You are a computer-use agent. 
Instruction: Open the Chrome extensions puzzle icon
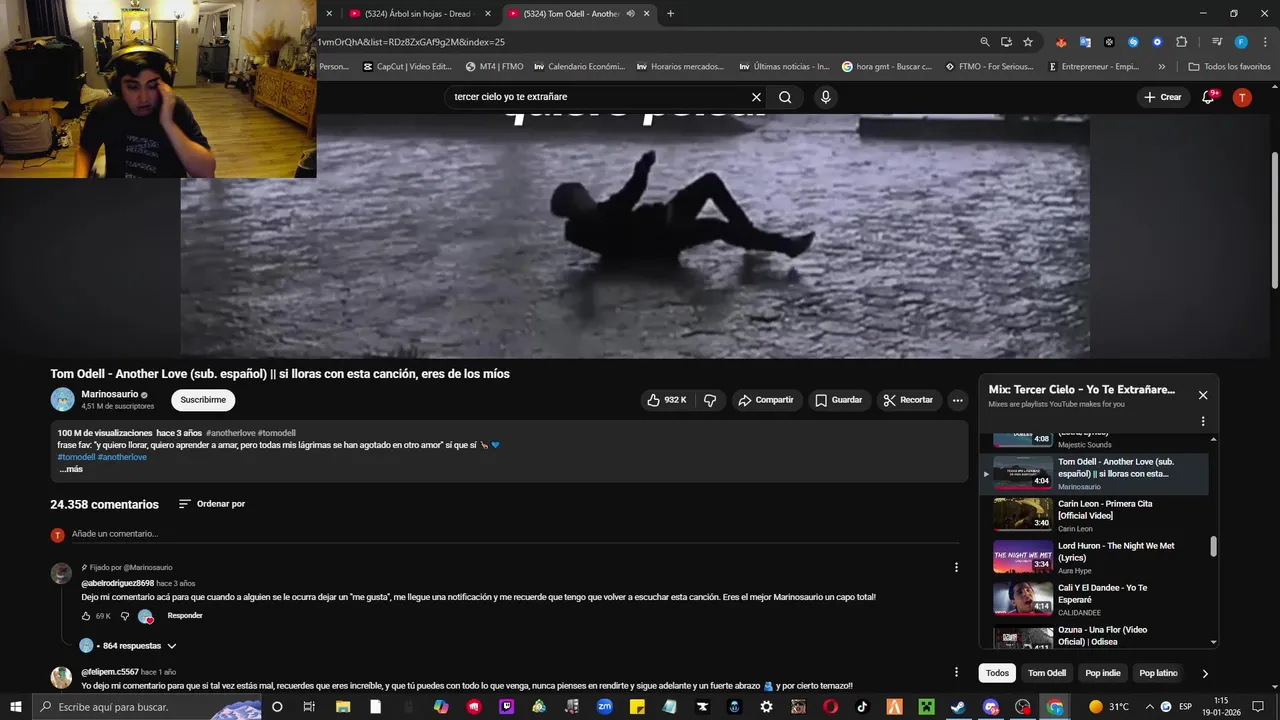(1182, 42)
